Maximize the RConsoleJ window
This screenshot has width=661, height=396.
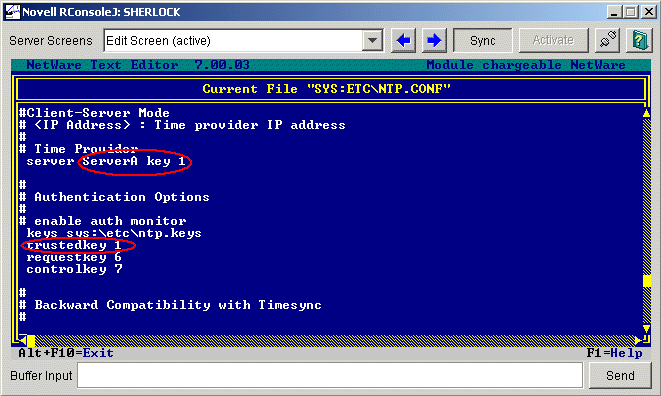click(x=631, y=11)
